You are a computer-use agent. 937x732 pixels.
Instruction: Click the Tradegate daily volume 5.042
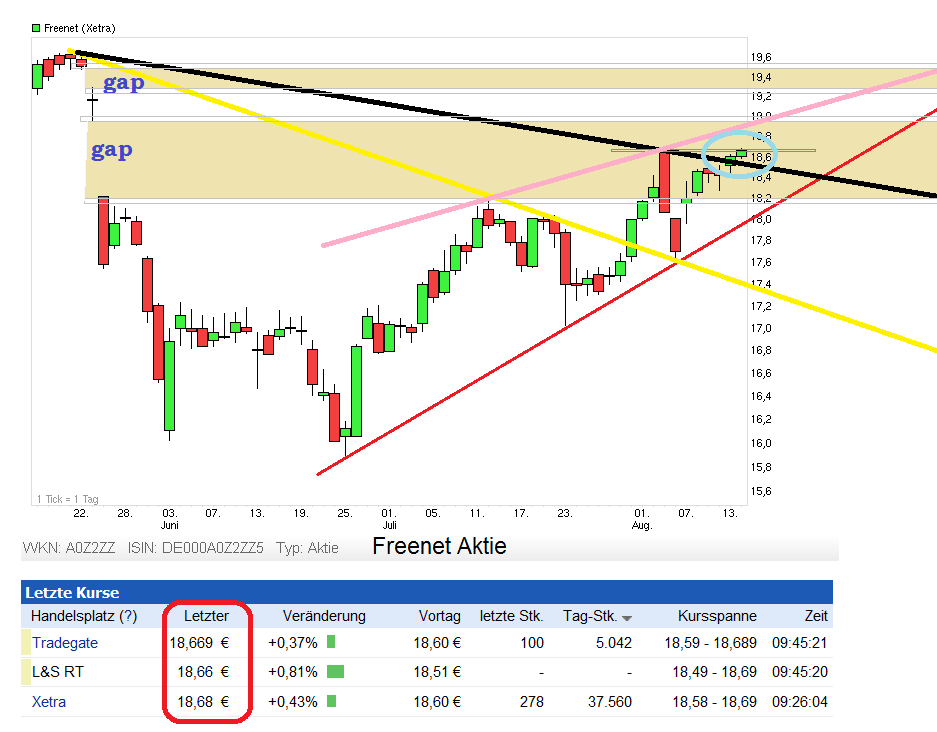[614, 643]
